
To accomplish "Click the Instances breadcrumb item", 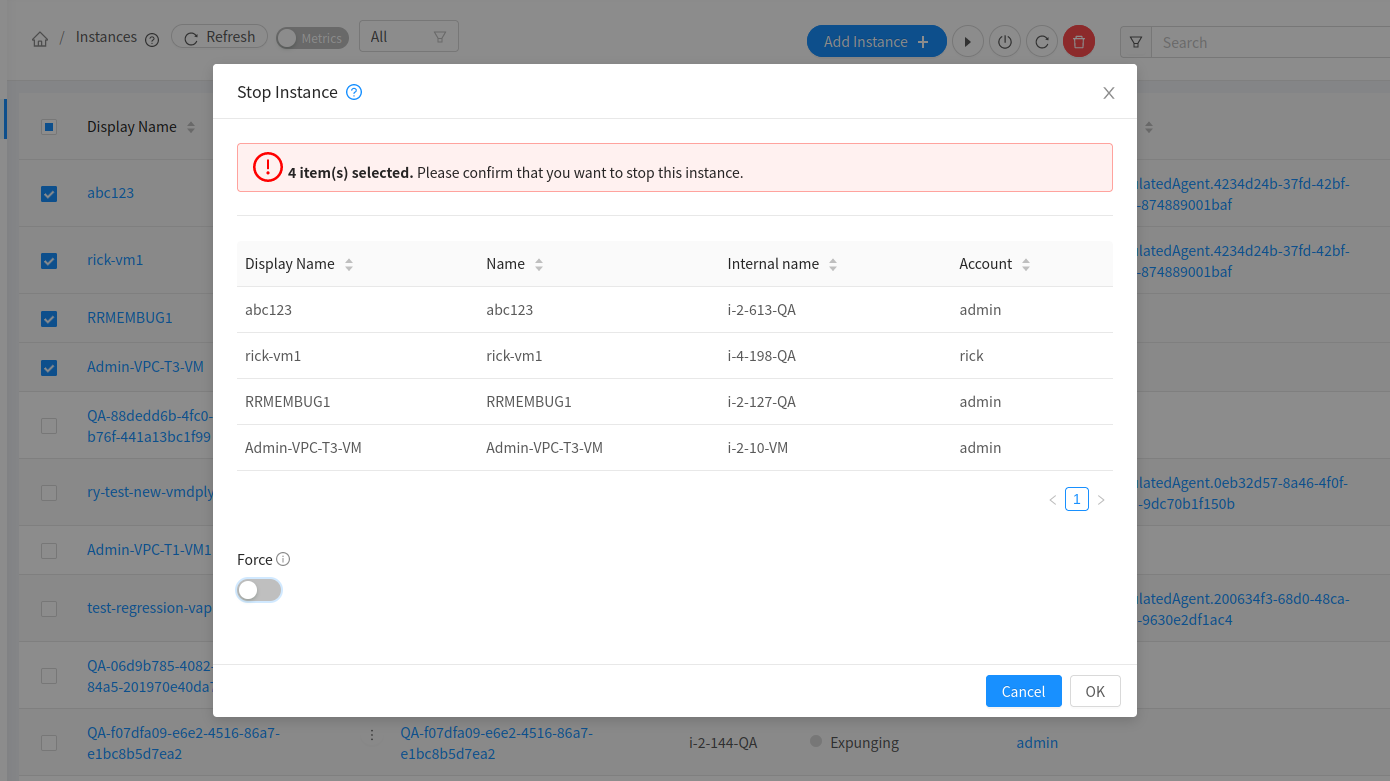I will (x=106, y=37).
